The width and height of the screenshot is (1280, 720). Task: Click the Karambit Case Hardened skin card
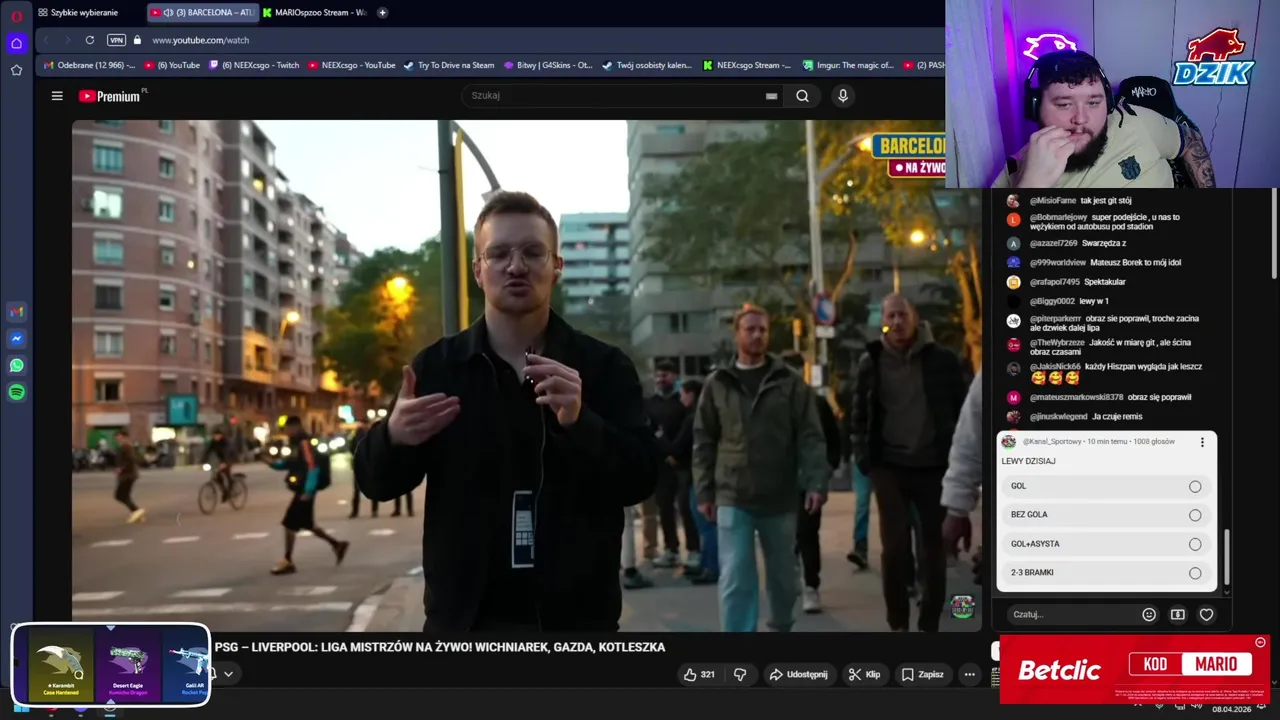(x=60, y=666)
